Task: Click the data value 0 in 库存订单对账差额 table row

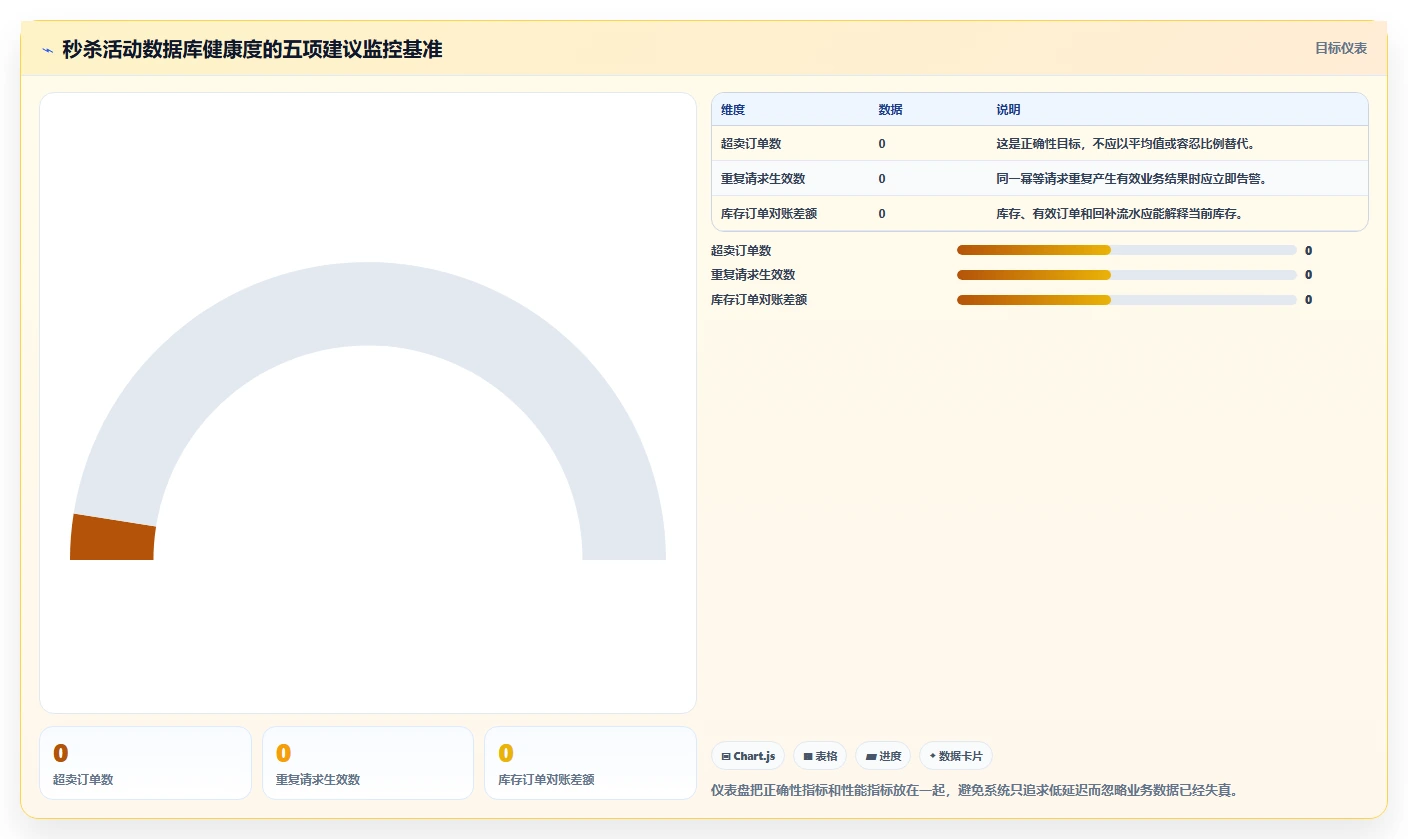Action: tap(882, 214)
